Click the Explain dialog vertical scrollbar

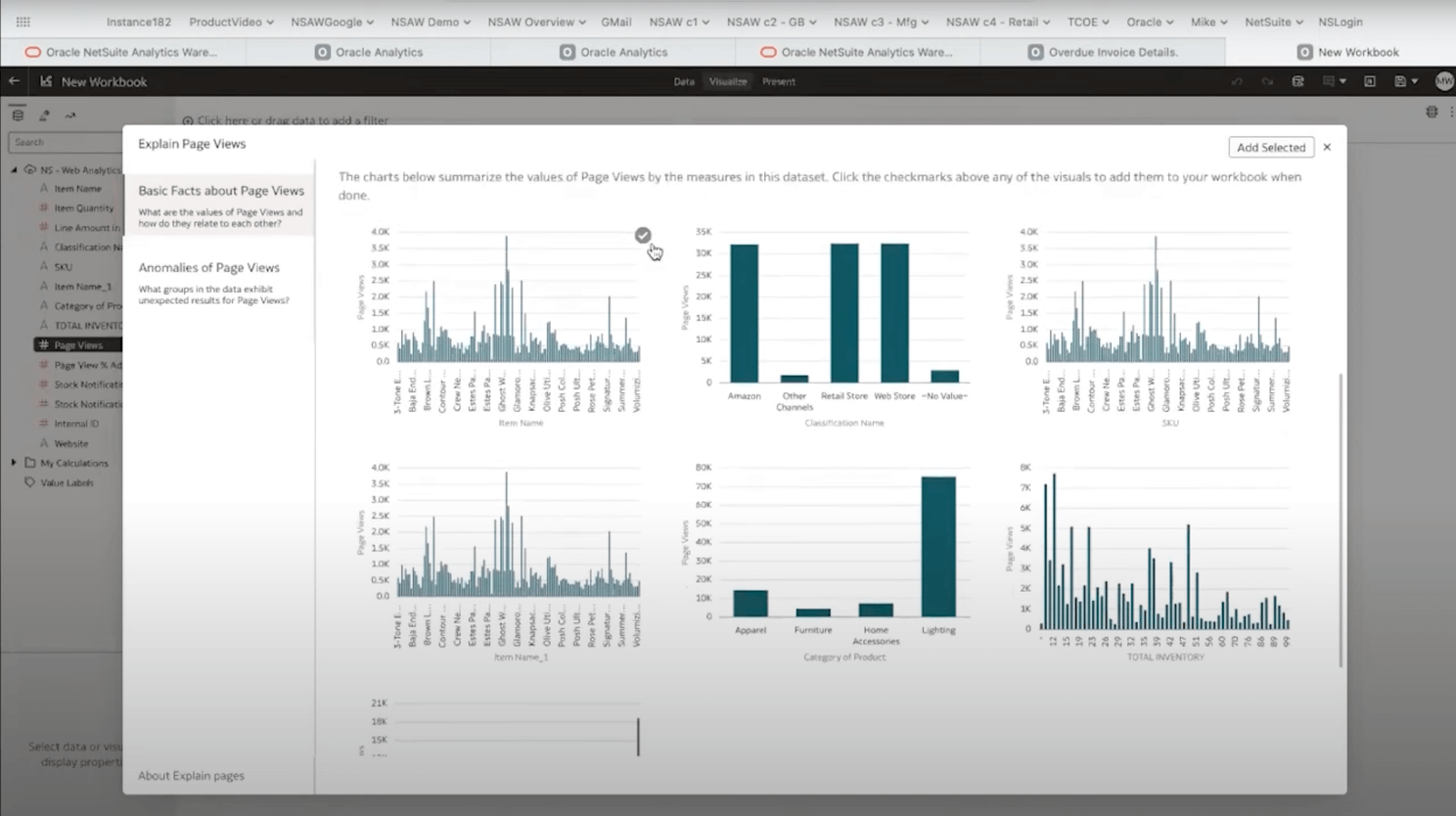[x=1340, y=519]
